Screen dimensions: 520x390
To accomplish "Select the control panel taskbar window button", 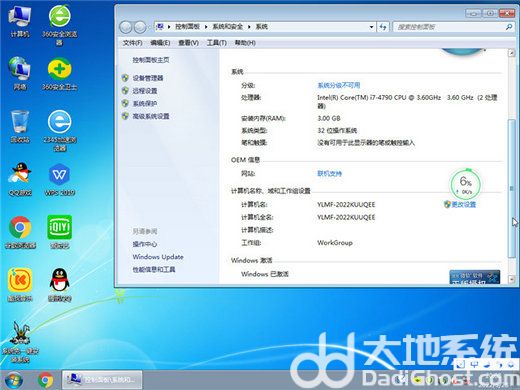I will tap(102, 380).
